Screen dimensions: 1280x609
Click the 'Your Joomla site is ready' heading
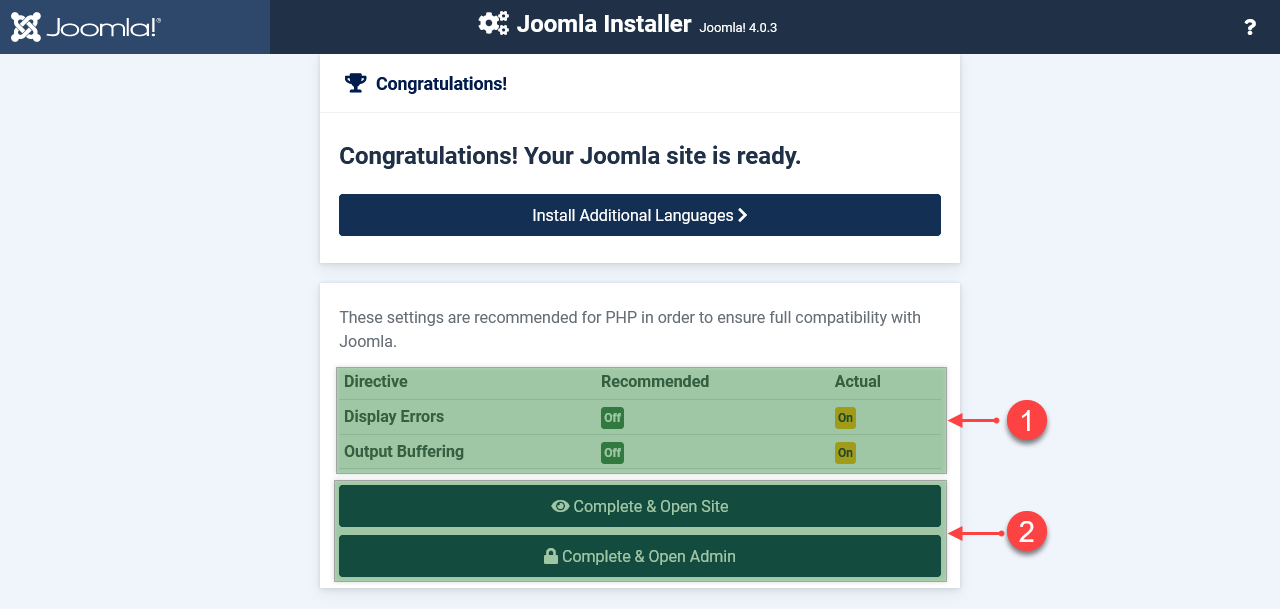tap(570, 156)
